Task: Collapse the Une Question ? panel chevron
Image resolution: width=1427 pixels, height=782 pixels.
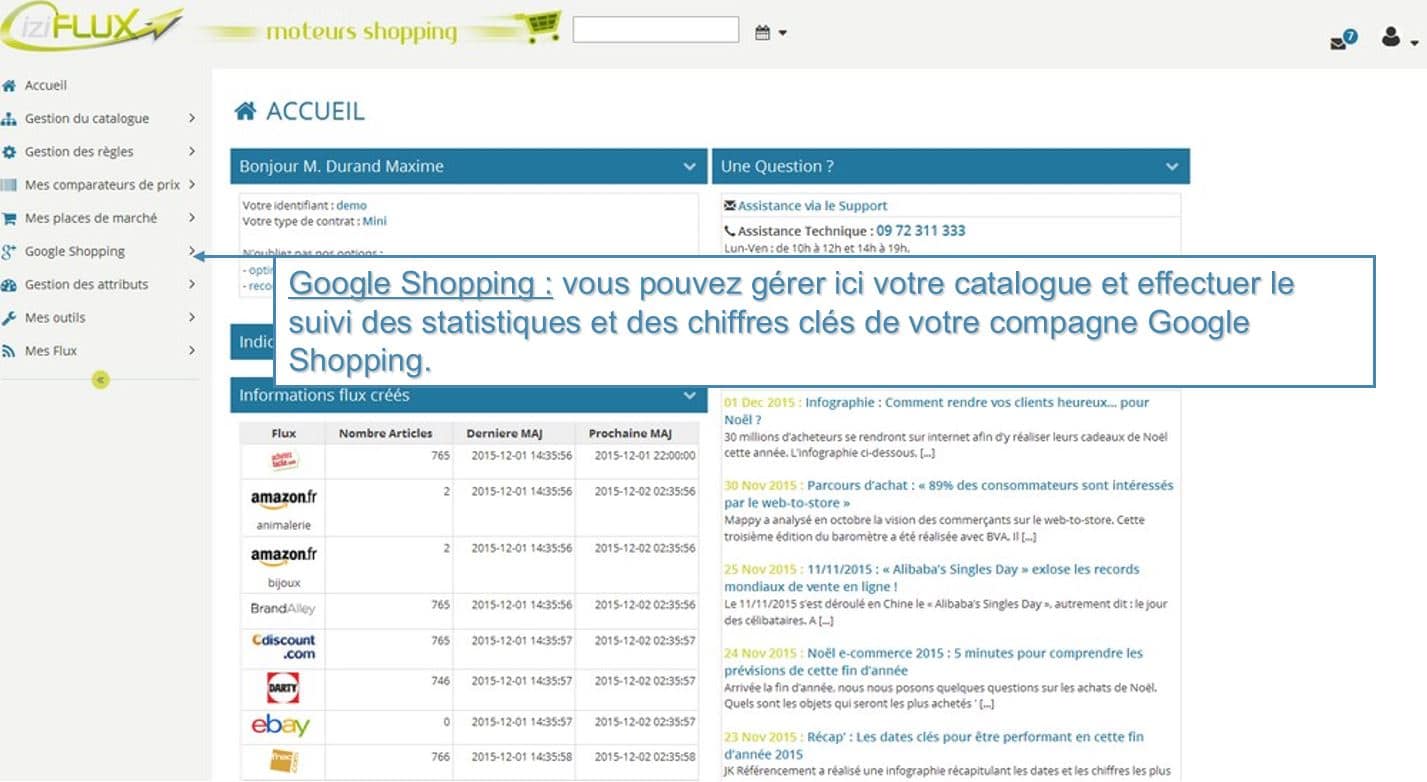Action: (1172, 167)
